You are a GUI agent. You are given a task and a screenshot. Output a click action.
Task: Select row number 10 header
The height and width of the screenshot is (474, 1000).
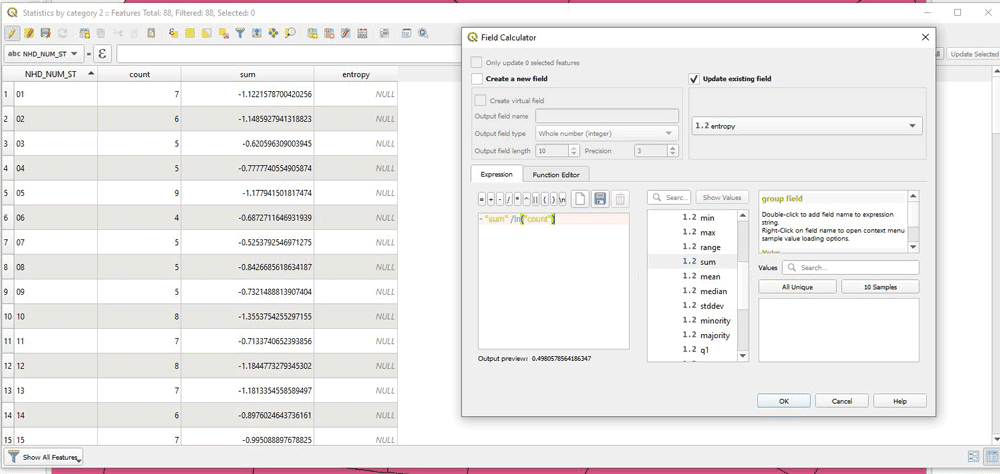pyautogui.click(x=6, y=316)
